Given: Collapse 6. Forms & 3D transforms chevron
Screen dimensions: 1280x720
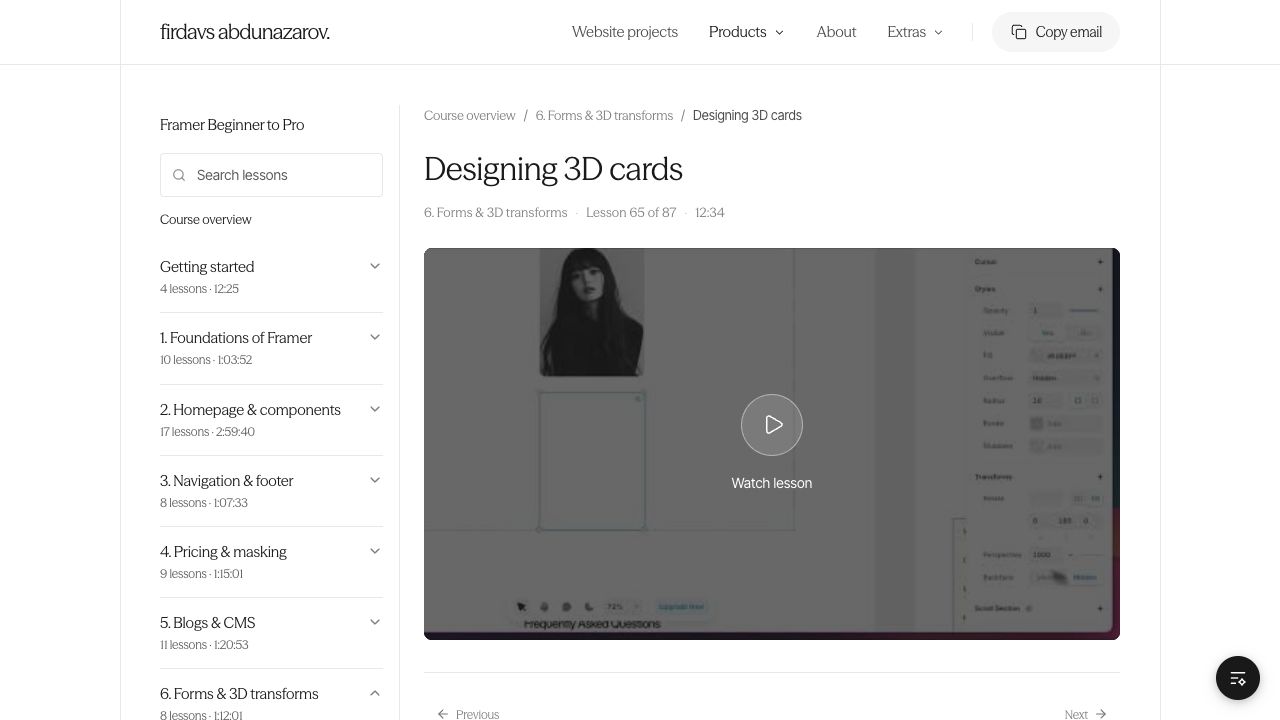Looking at the screenshot, I should (x=375, y=693).
